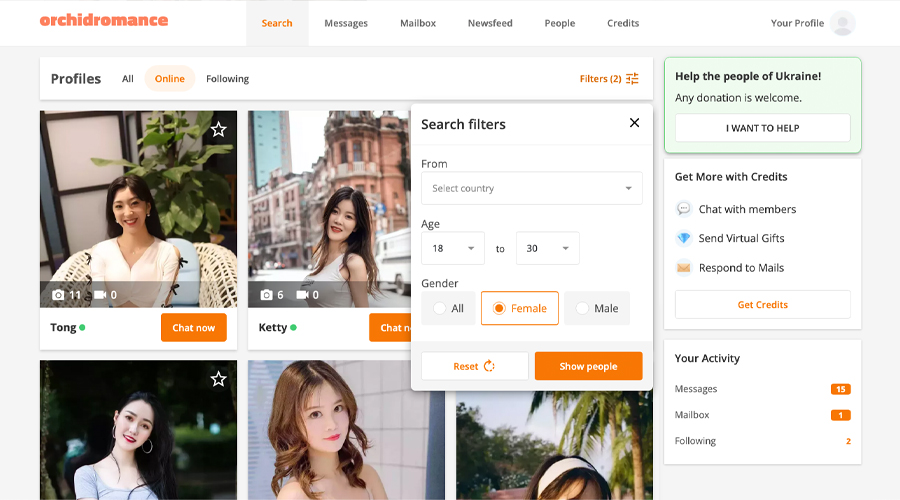
Task: Close the Search filters panel
Action: click(634, 123)
